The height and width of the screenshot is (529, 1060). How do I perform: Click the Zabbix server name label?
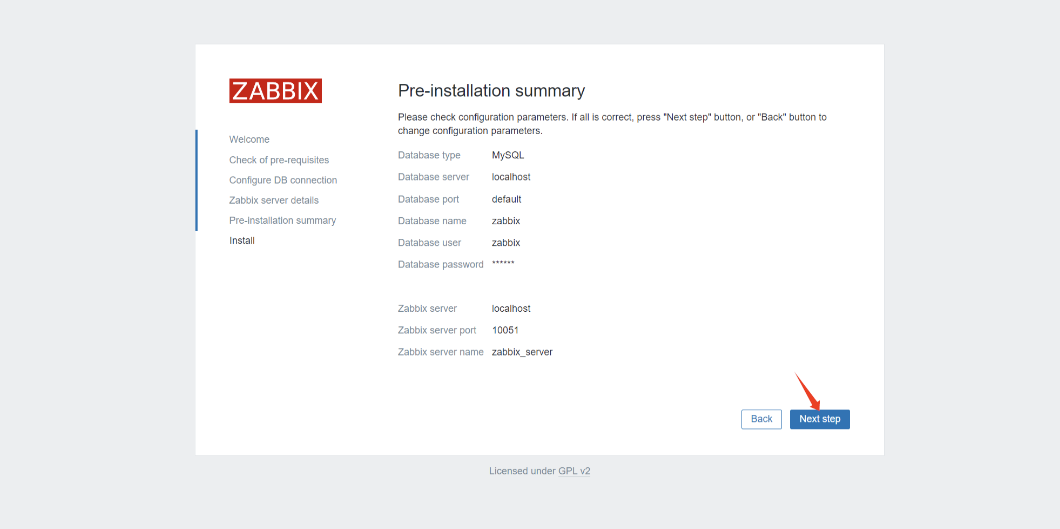tap(441, 352)
